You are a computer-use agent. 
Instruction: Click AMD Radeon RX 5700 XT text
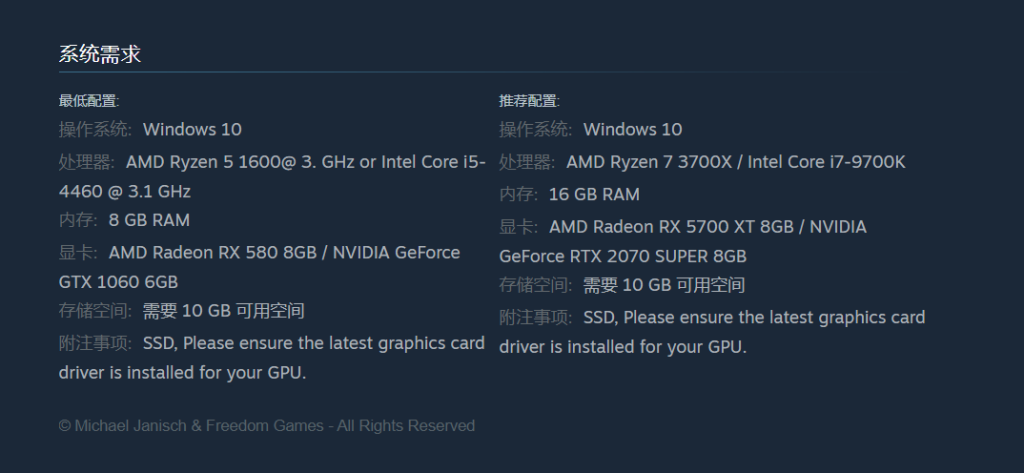click(652, 227)
